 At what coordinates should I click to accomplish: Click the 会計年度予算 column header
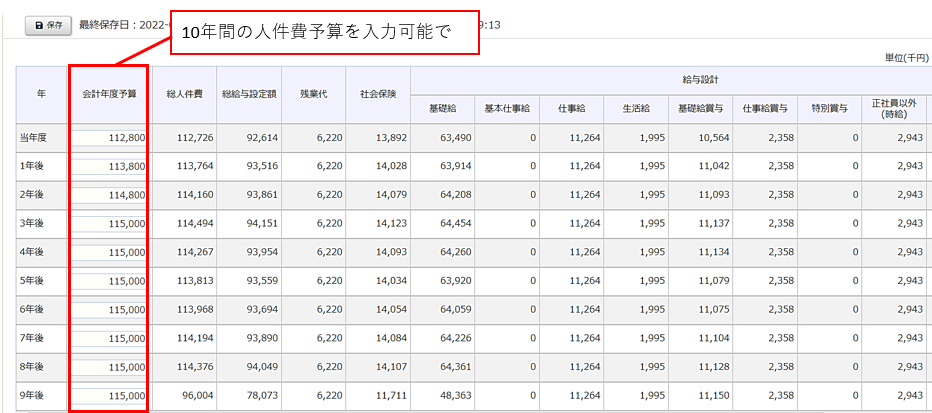coord(109,94)
